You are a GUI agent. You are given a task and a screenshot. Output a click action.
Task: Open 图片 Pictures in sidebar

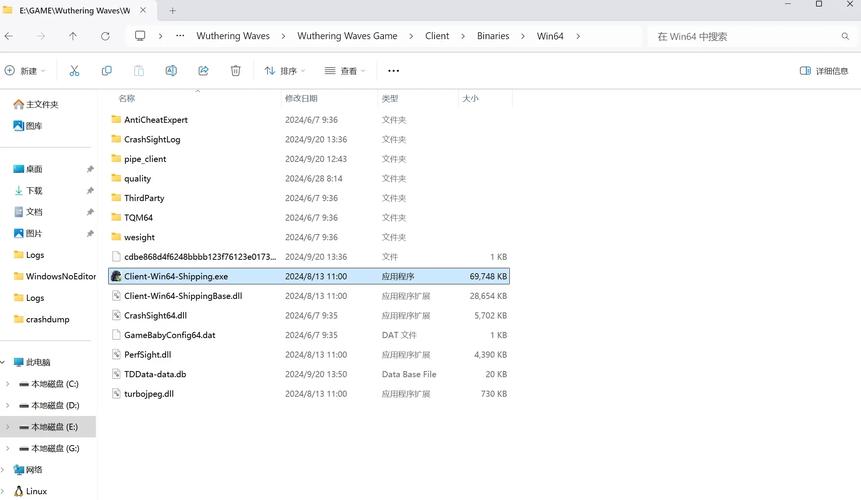28,233
